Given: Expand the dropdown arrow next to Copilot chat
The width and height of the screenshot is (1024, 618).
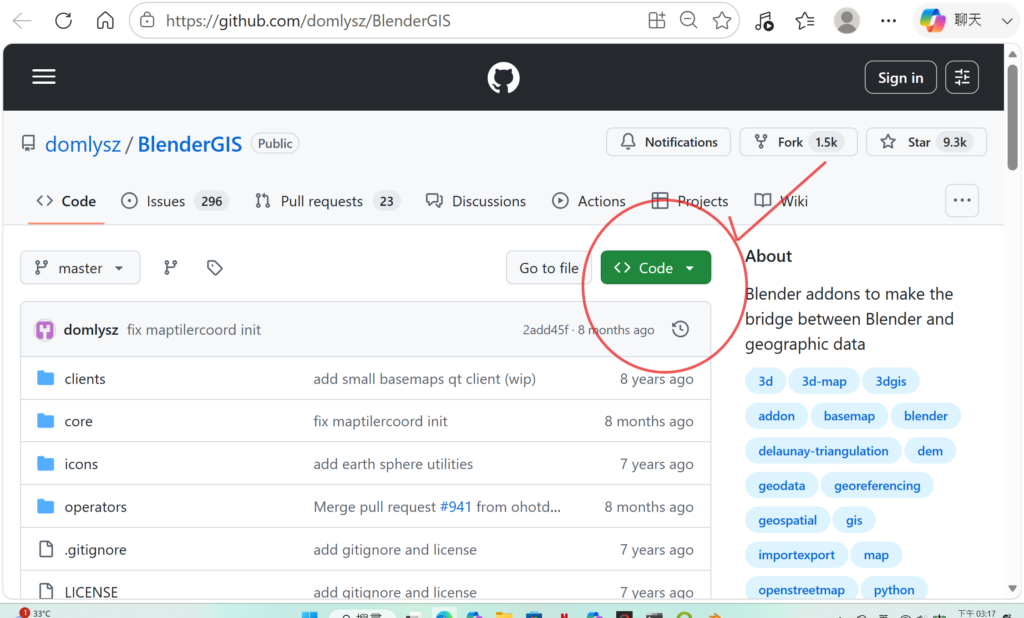Looking at the screenshot, I should 1006,21.
